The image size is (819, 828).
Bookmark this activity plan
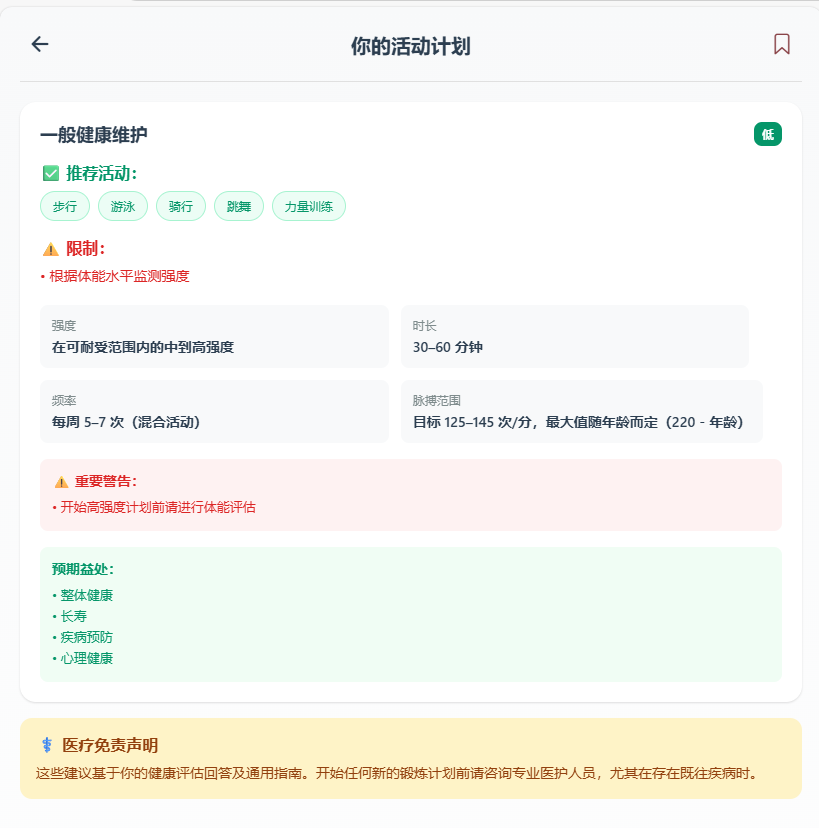[x=781, y=44]
